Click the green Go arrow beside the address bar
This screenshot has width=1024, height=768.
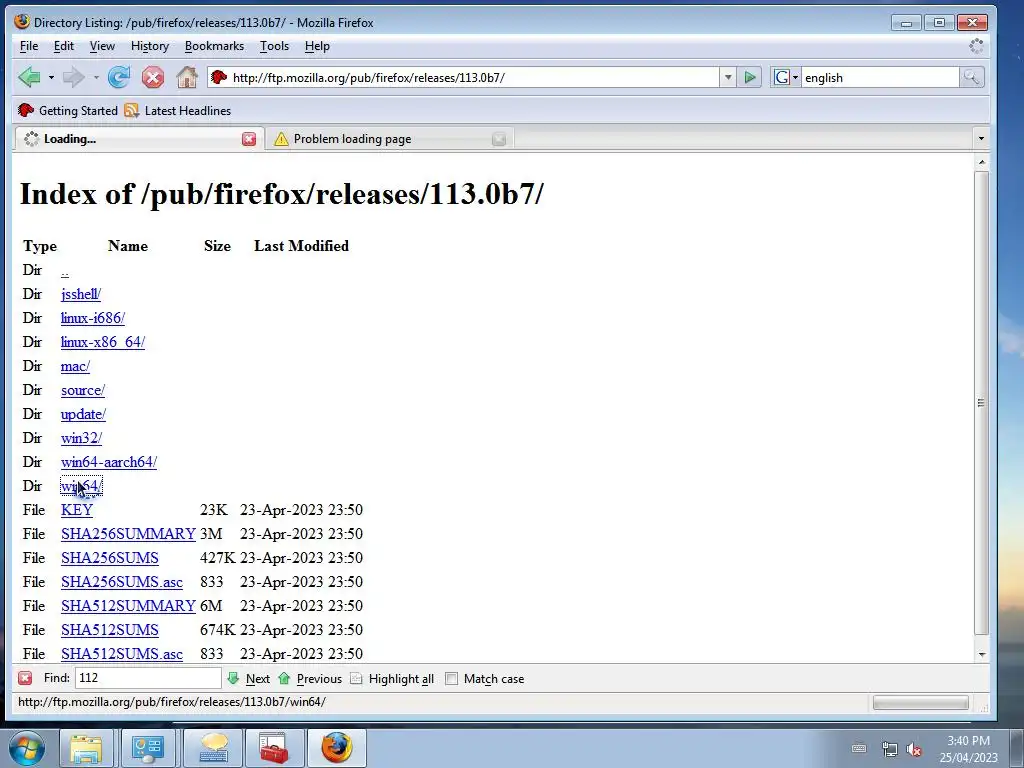(750, 78)
